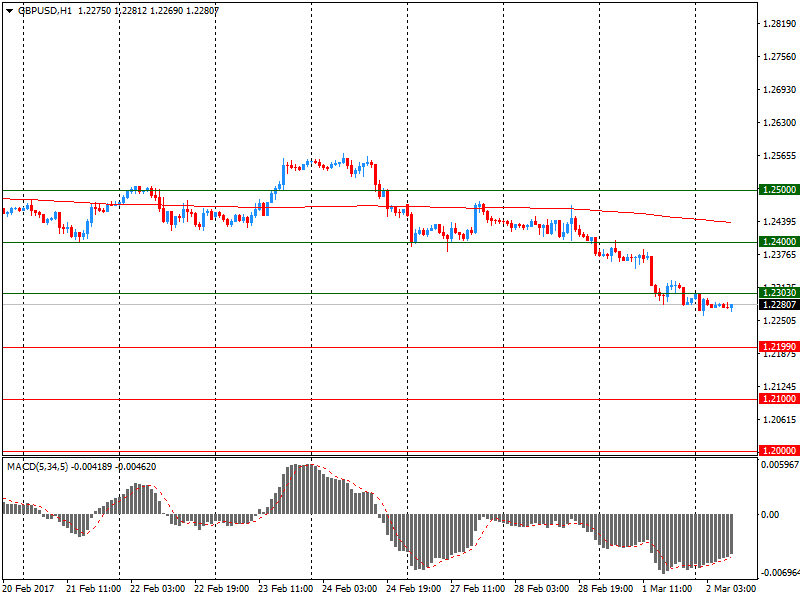The height and width of the screenshot is (600, 800).
Task: Click the 27 Feb 11:00 time label
Action: coord(477,589)
